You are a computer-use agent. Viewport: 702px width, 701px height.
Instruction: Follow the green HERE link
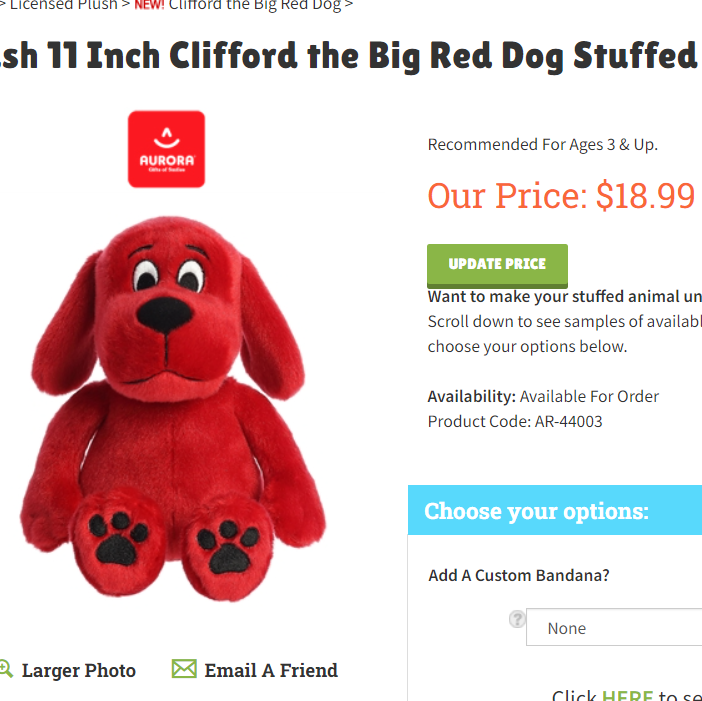click(x=628, y=695)
